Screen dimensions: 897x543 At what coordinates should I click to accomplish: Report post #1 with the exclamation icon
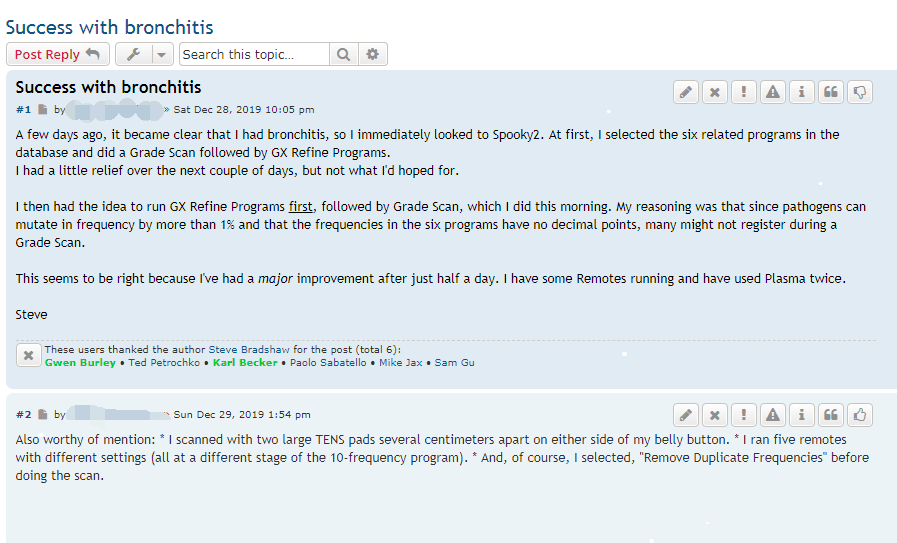point(743,92)
